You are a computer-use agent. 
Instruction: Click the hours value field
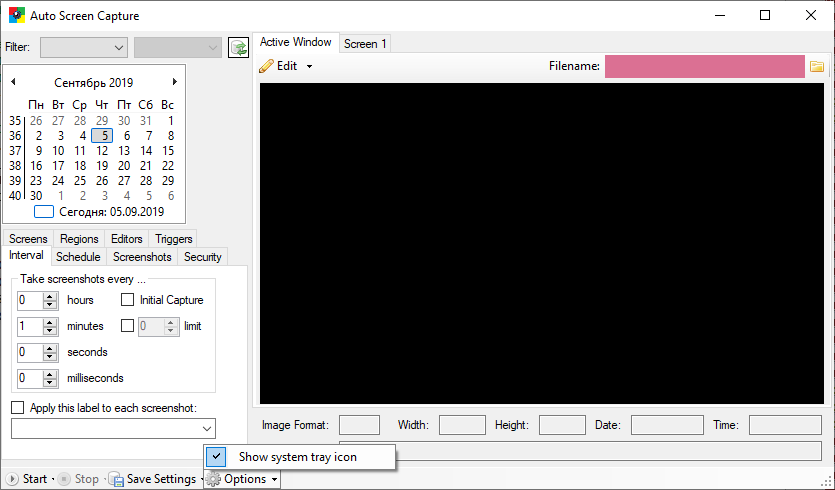30,300
